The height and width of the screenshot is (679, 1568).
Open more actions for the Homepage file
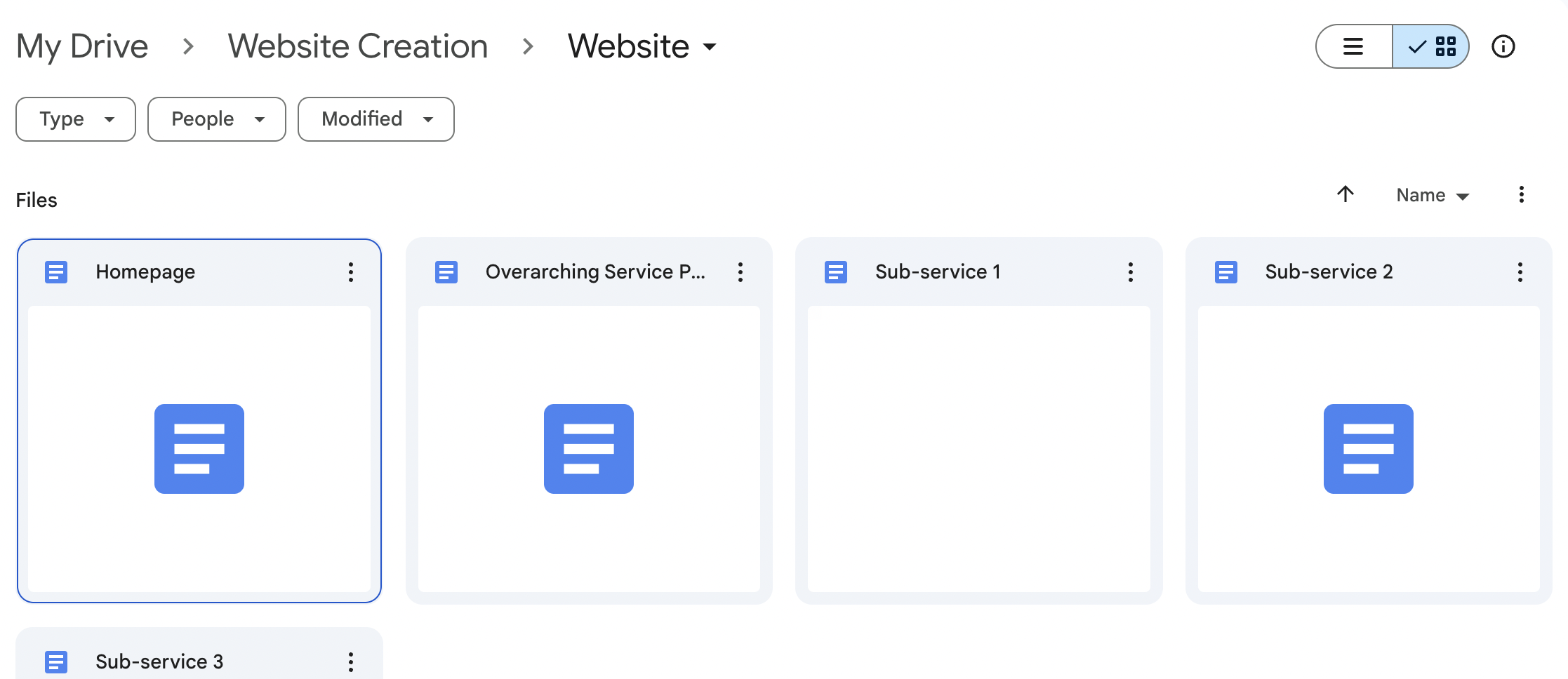[351, 272]
